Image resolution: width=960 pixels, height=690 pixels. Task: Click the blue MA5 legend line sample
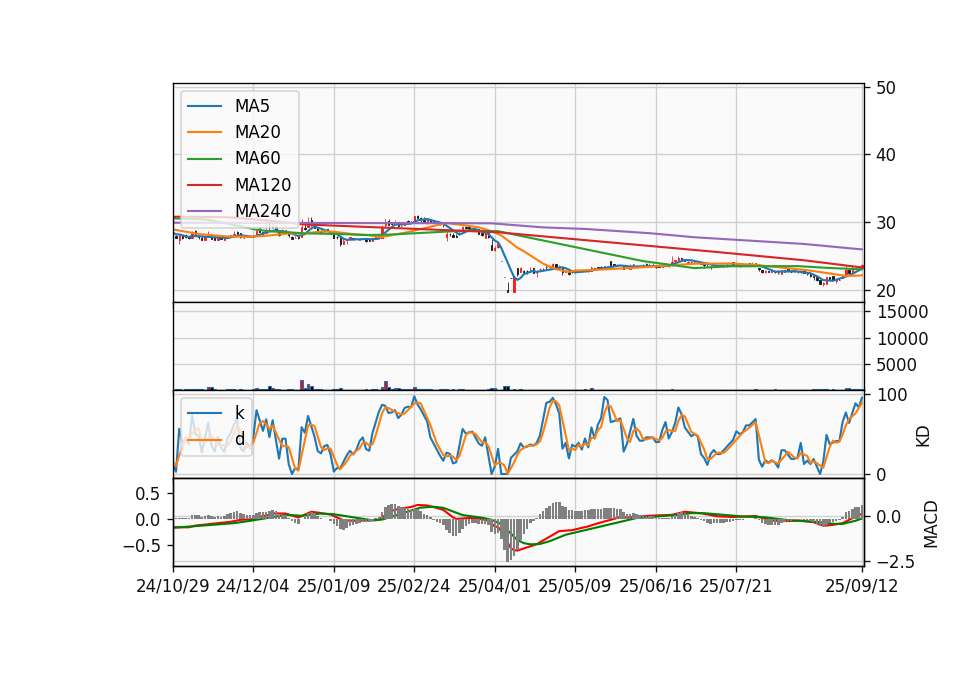(x=204, y=106)
